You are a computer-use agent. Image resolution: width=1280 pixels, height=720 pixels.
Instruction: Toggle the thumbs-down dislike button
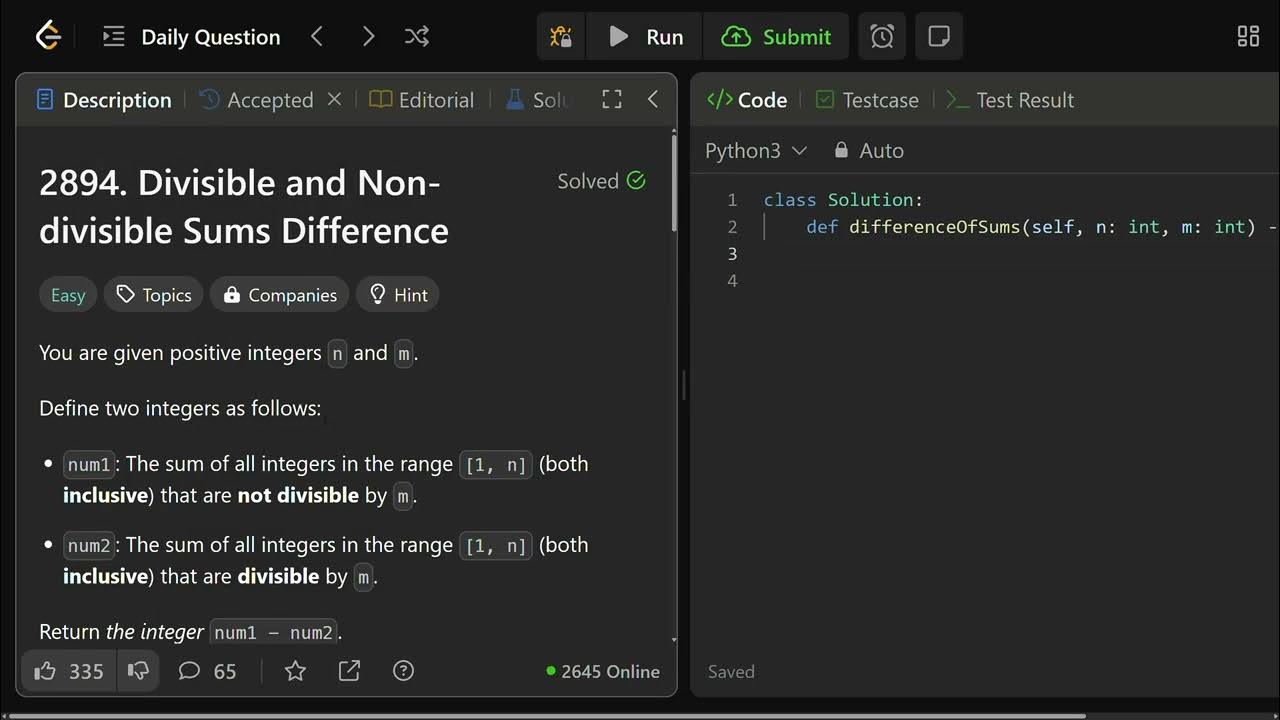pyautogui.click(x=138, y=671)
